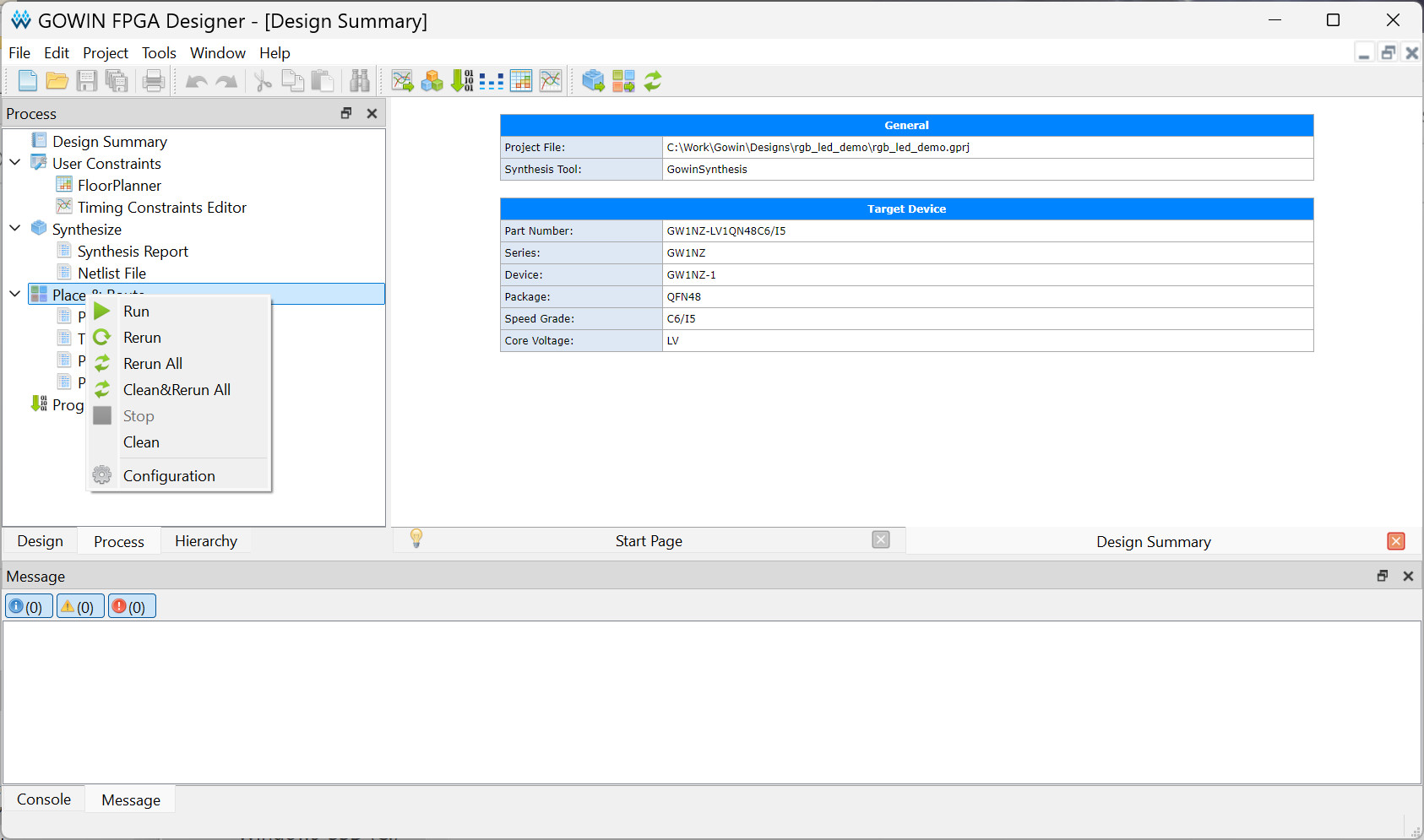
Task: Open the Project menu
Action: [x=106, y=52]
